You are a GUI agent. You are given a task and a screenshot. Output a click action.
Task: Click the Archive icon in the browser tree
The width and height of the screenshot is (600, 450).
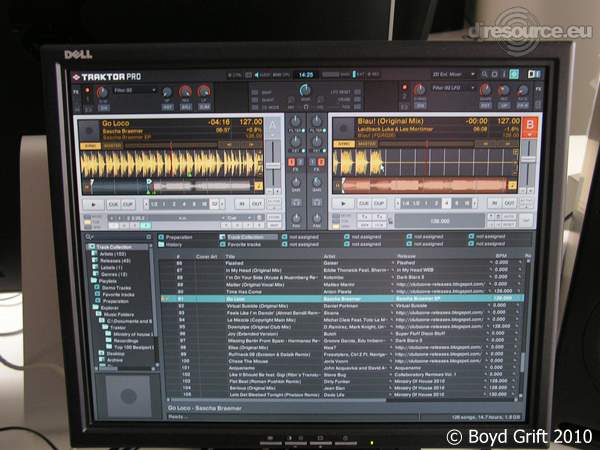pos(102,360)
